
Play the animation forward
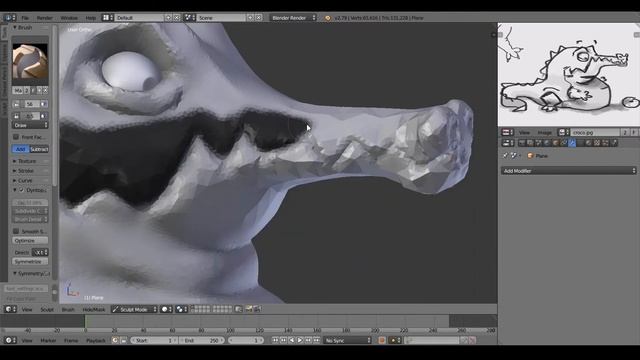point(300,340)
